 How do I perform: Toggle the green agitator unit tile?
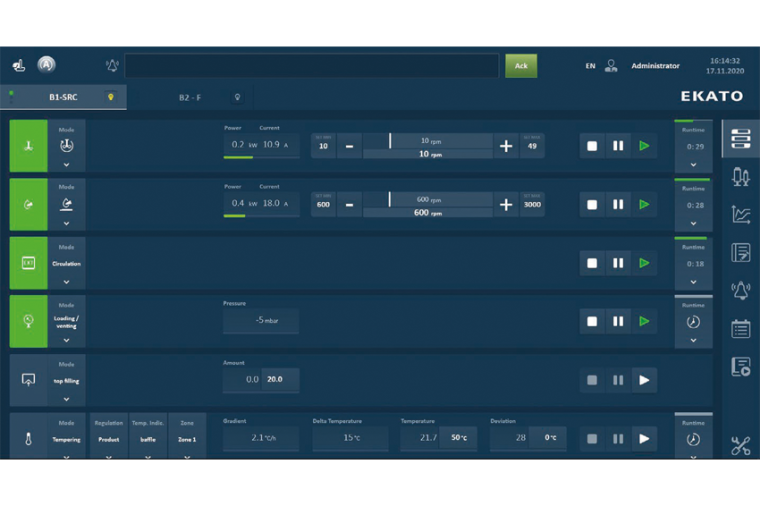(x=28, y=146)
